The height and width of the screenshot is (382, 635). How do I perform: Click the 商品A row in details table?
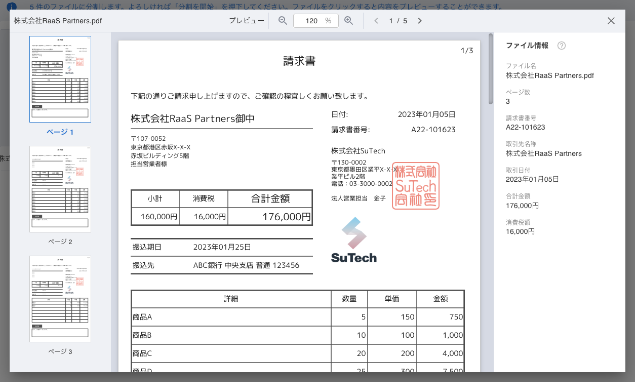tap(297, 317)
